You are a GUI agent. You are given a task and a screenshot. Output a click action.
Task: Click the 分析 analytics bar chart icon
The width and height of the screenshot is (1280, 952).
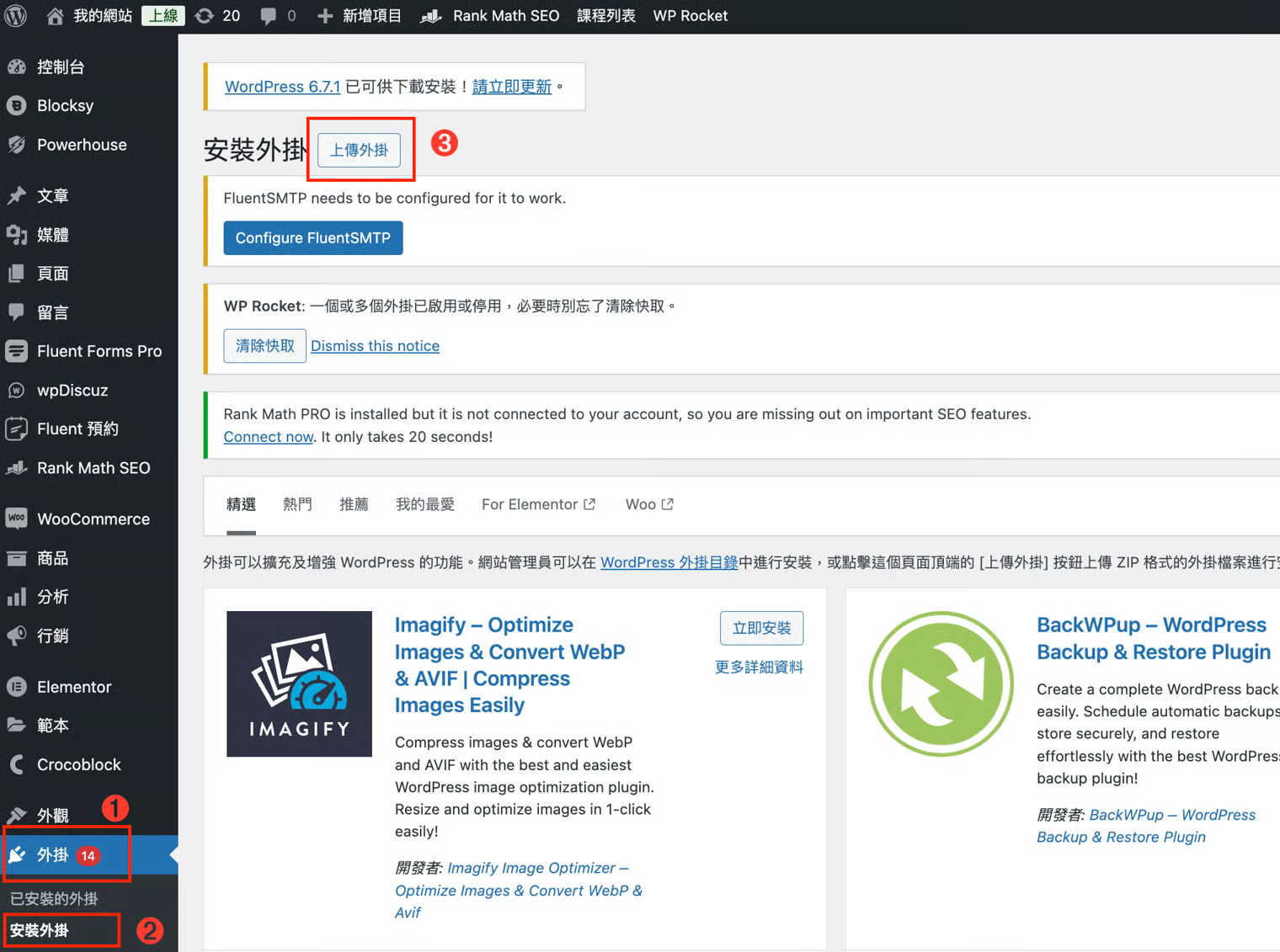click(x=17, y=597)
